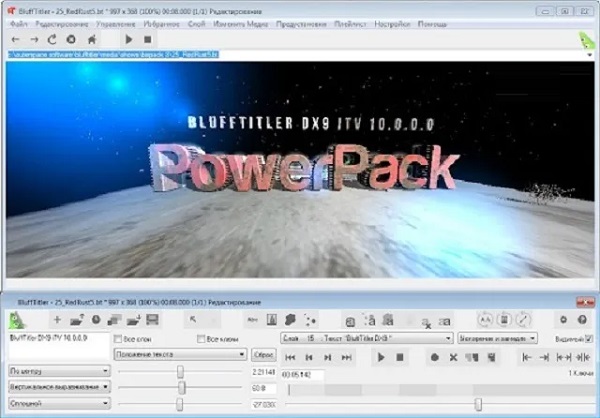Image resolution: width=600 pixels, height=418 pixels.
Task: Stop playback from the top toolbar
Action: point(148,39)
